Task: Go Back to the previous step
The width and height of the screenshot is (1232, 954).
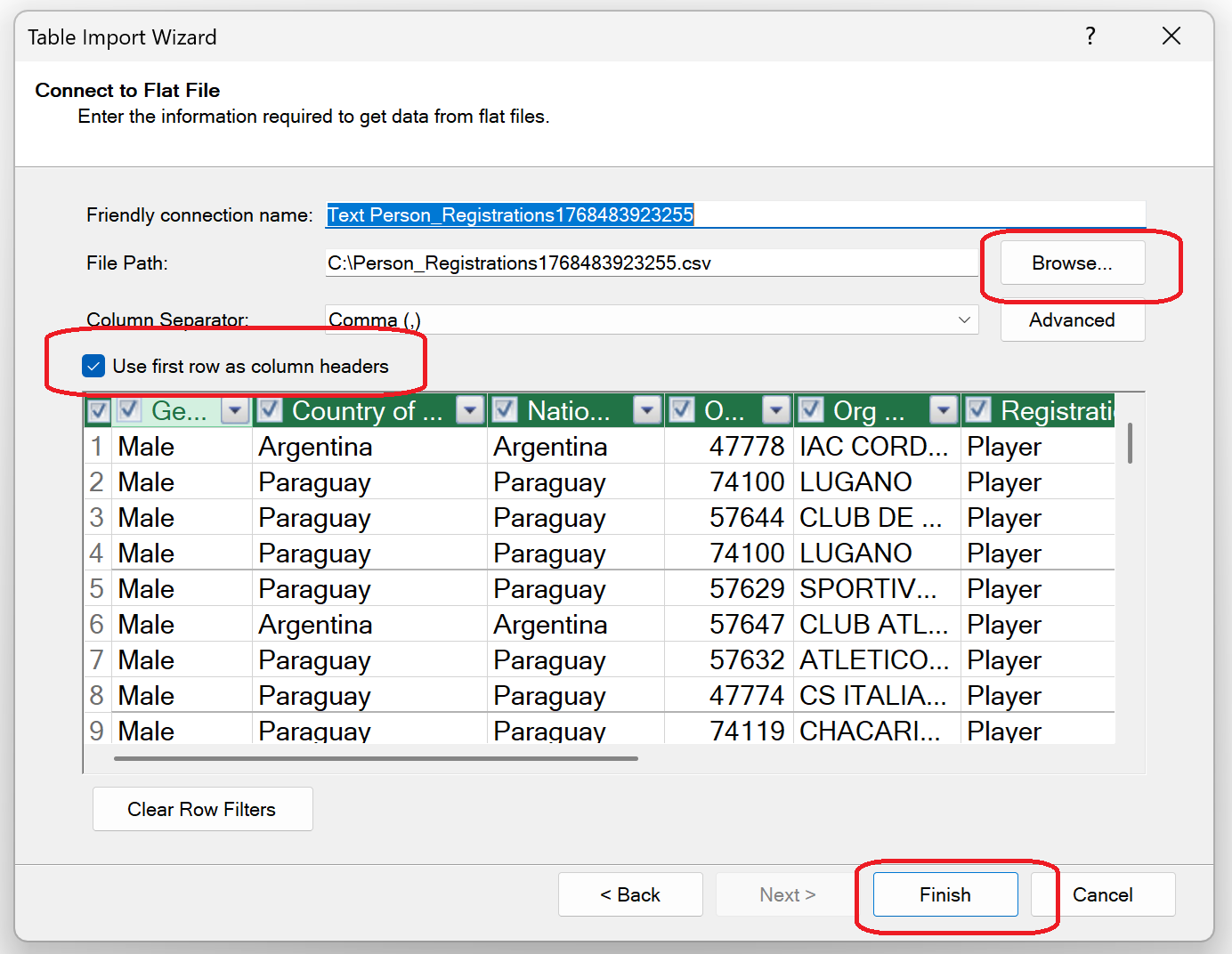Action: click(630, 894)
